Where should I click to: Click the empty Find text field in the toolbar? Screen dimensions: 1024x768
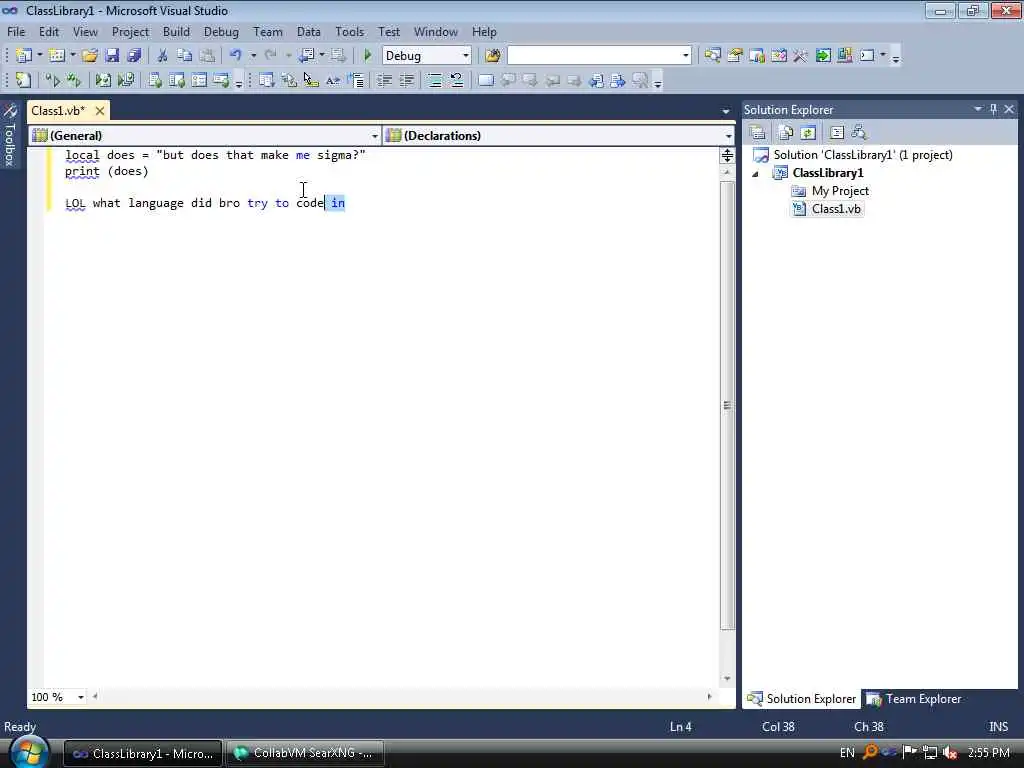click(x=594, y=56)
